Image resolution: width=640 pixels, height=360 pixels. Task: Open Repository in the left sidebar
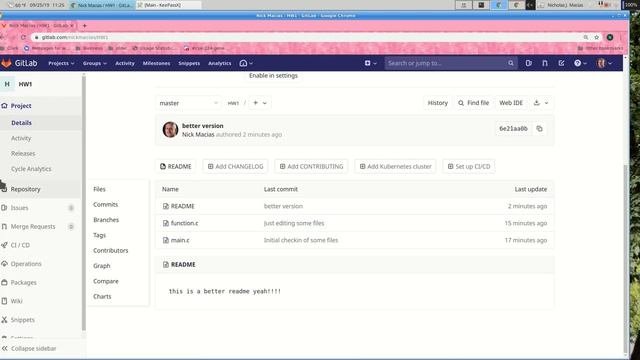(x=41, y=189)
